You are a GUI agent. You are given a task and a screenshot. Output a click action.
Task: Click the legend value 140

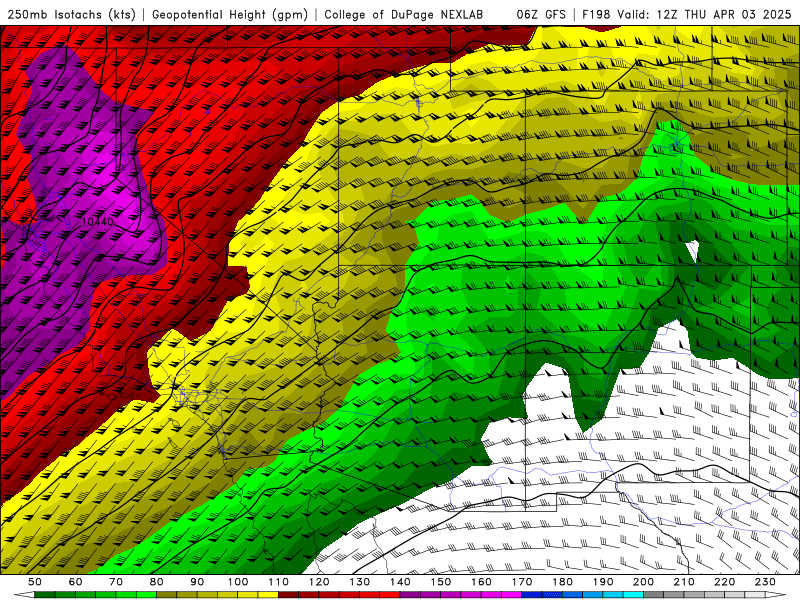click(x=400, y=582)
